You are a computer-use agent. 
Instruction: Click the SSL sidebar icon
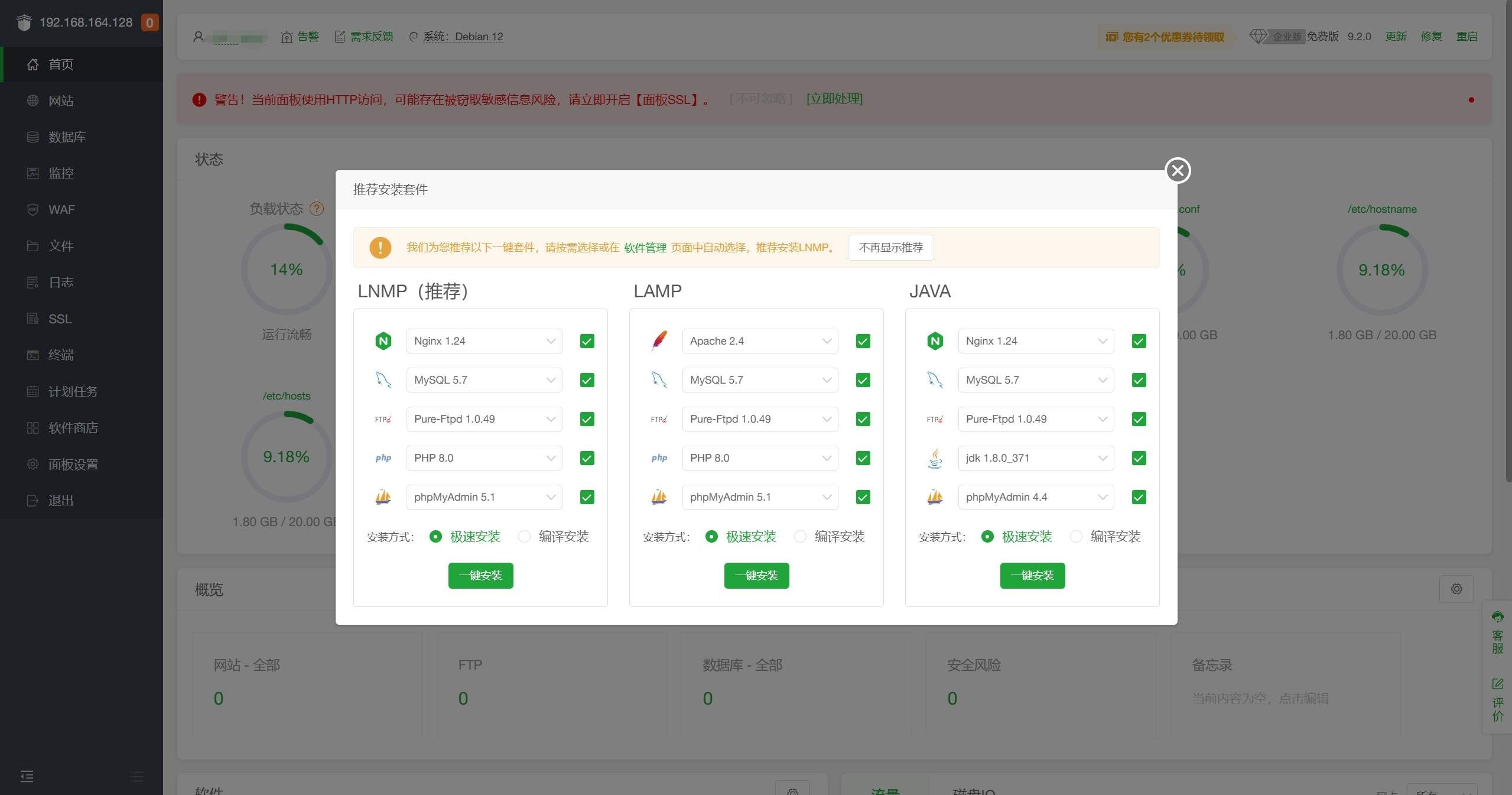tap(31, 318)
